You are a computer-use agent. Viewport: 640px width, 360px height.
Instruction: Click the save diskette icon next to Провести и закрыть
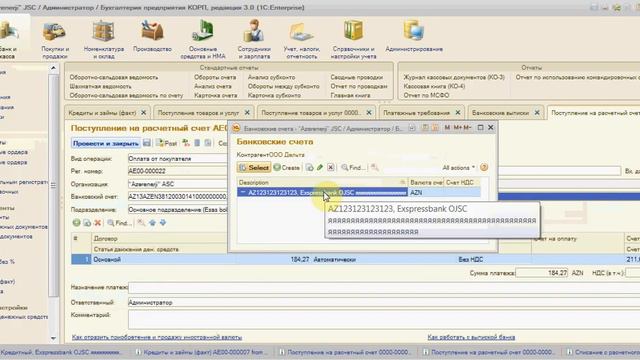pyautogui.click(x=147, y=143)
